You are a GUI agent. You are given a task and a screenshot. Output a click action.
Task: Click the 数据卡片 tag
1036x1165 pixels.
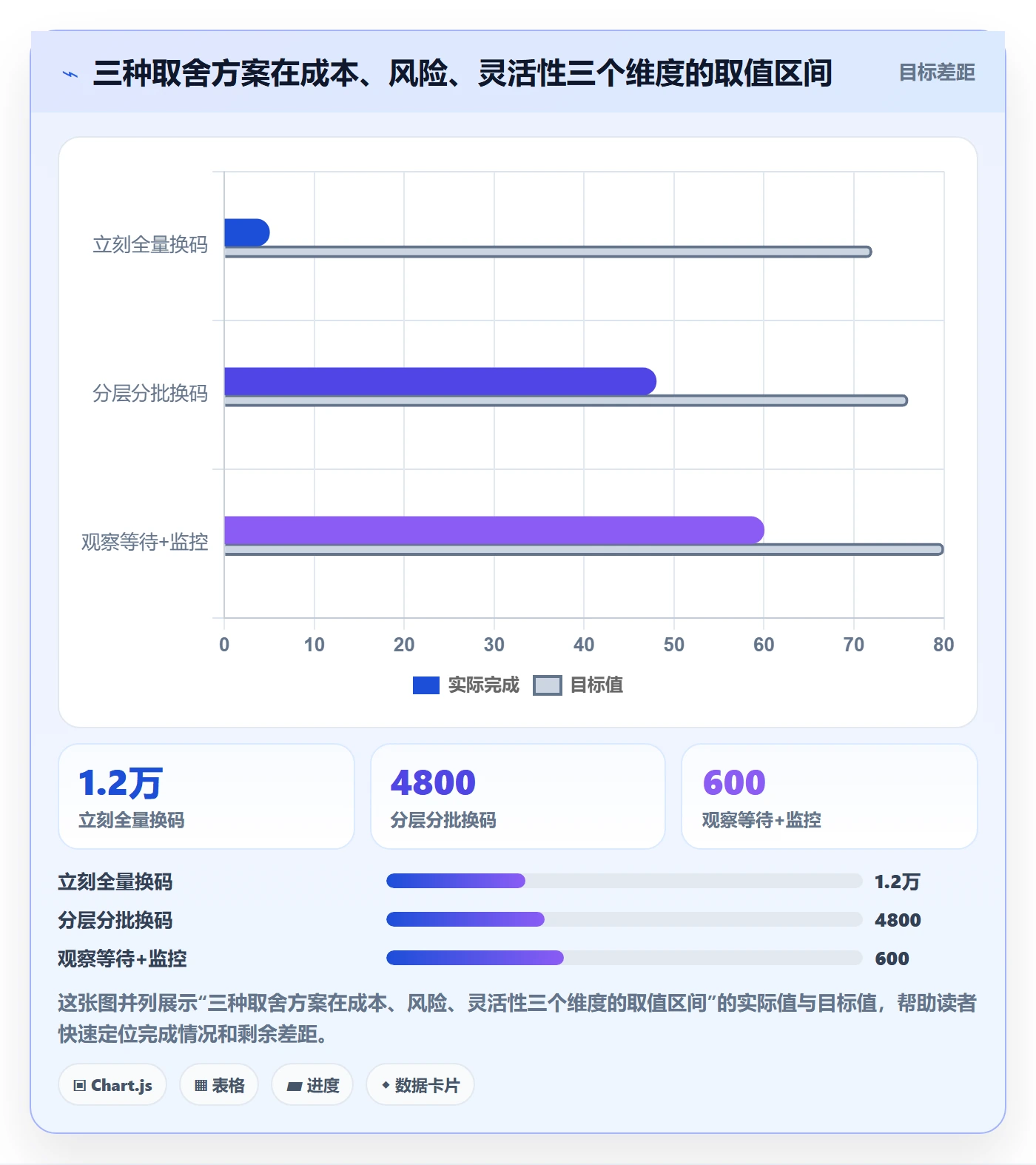tap(420, 1085)
